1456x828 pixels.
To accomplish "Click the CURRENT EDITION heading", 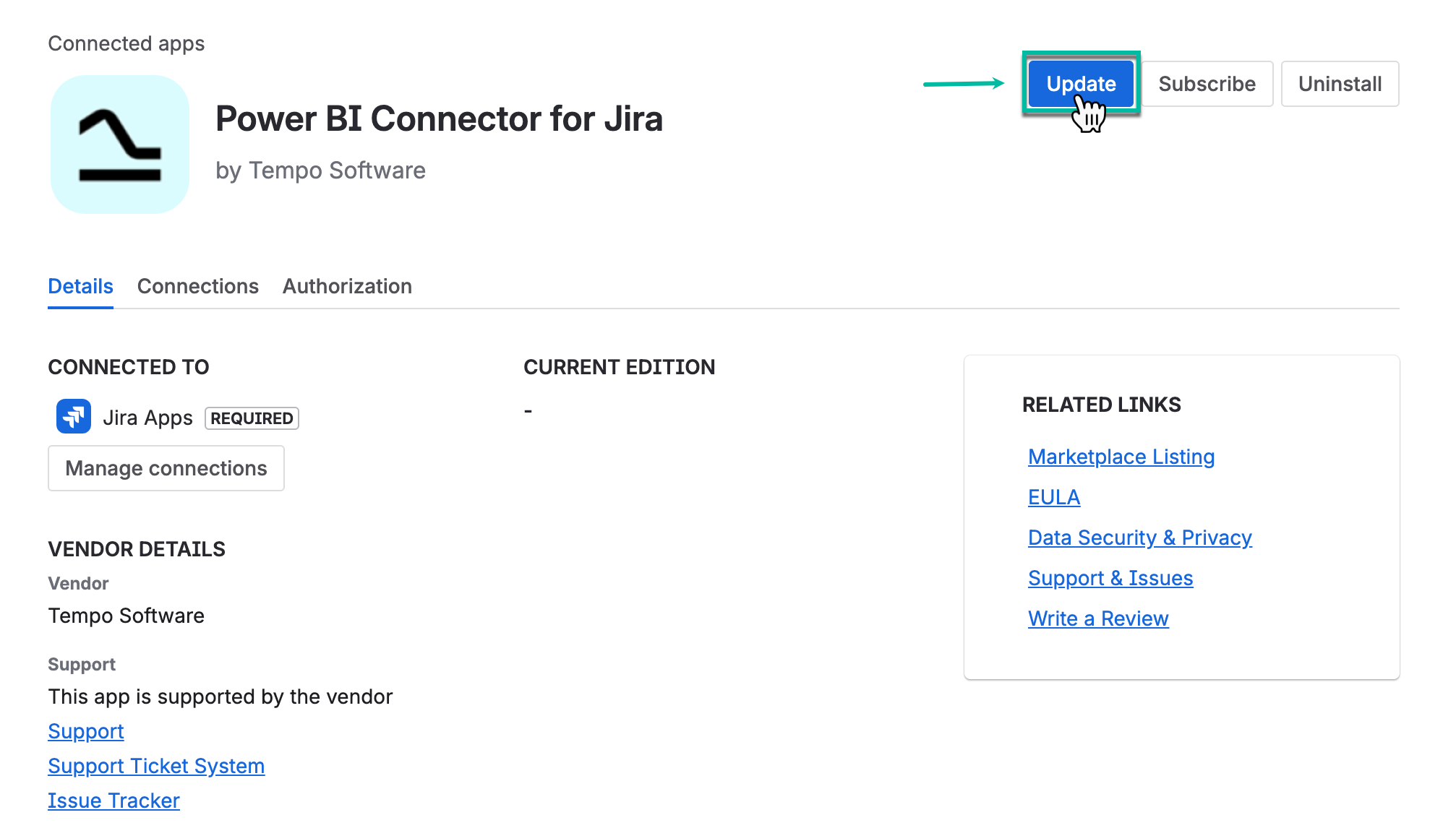I will click(619, 367).
